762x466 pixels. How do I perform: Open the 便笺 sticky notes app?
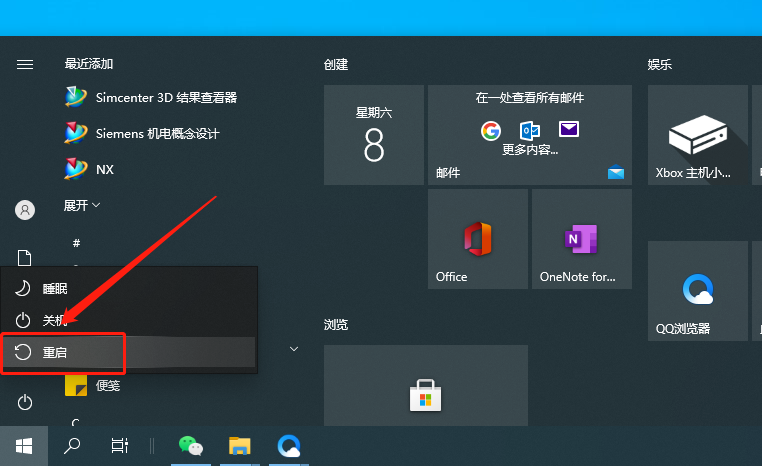[93, 385]
